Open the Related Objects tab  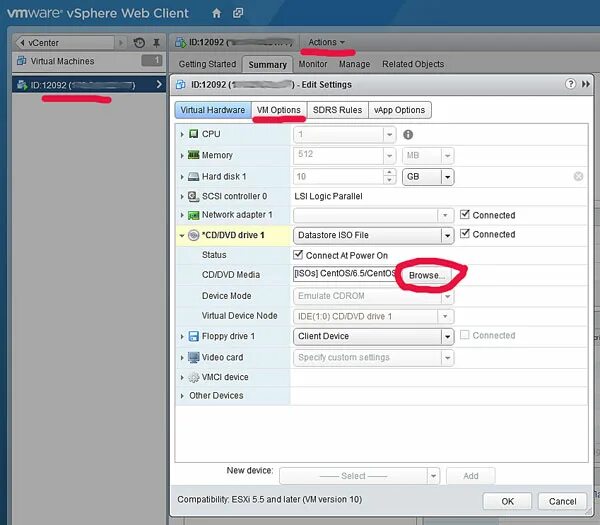pyautogui.click(x=413, y=64)
